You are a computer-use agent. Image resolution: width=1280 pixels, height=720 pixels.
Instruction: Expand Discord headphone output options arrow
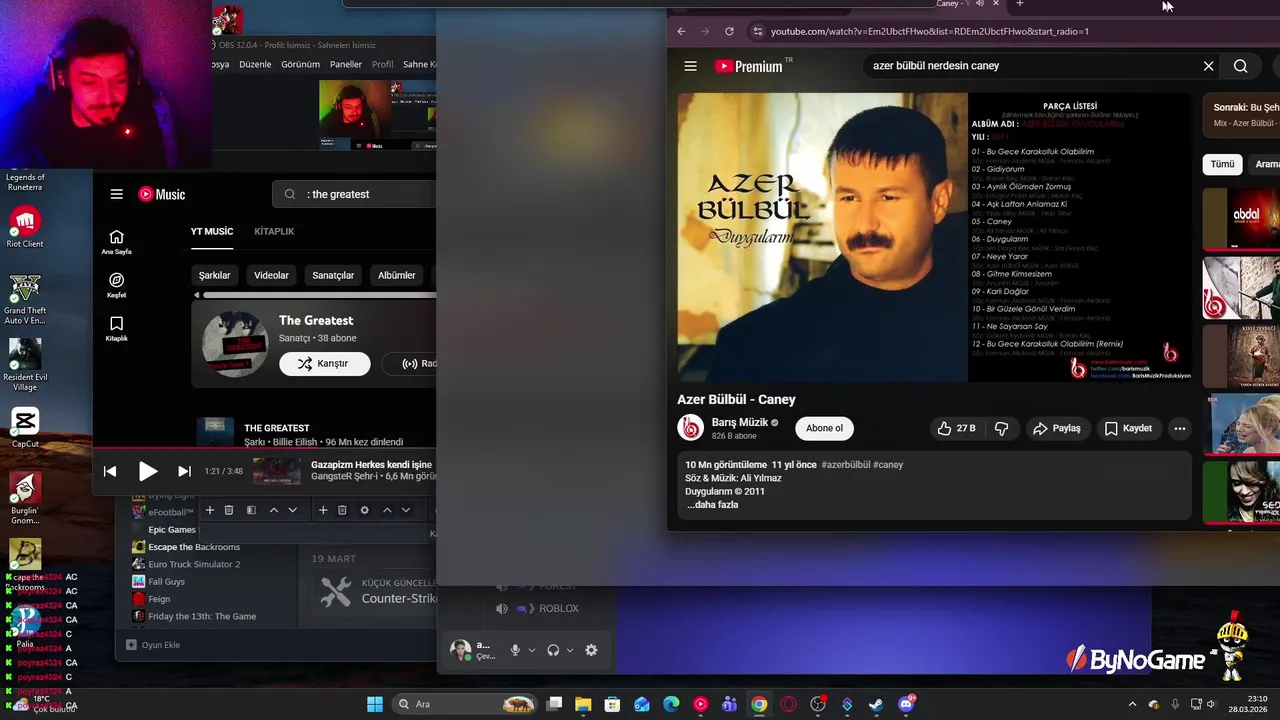(570, 650)
